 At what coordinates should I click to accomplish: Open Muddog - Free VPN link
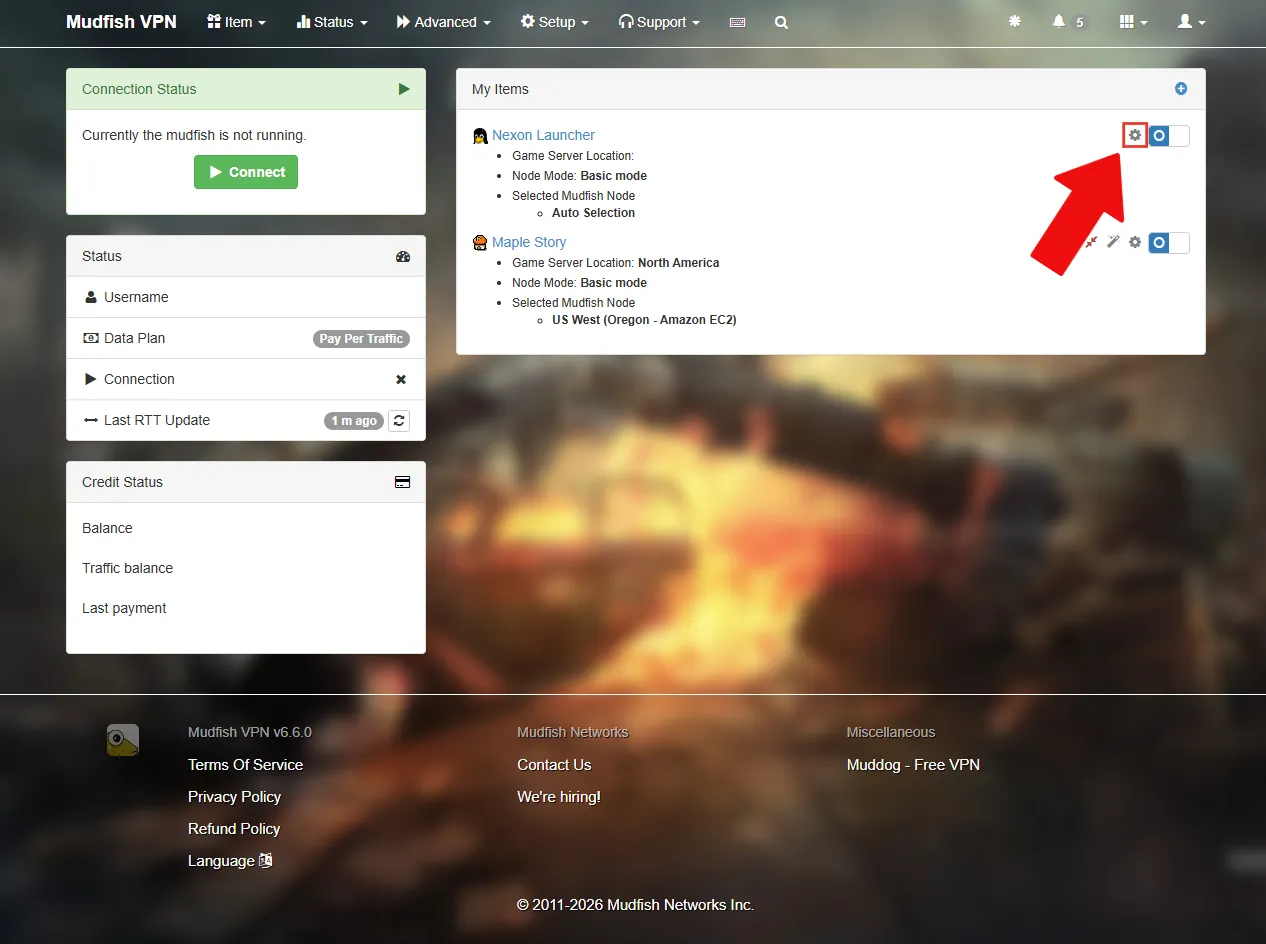913,765
